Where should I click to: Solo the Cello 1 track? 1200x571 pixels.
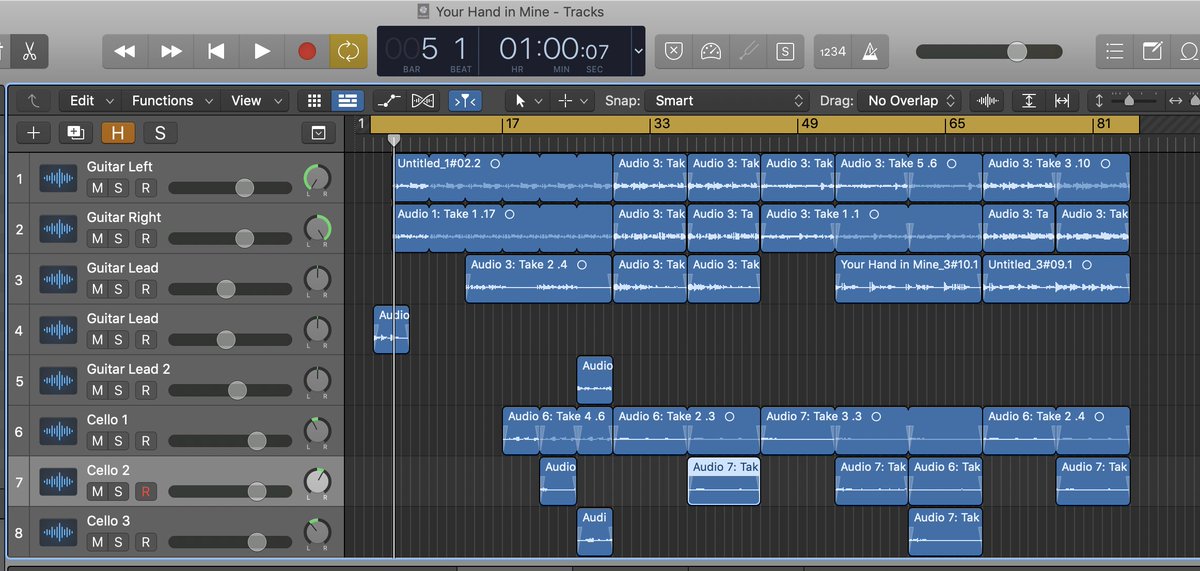(118, 441)
